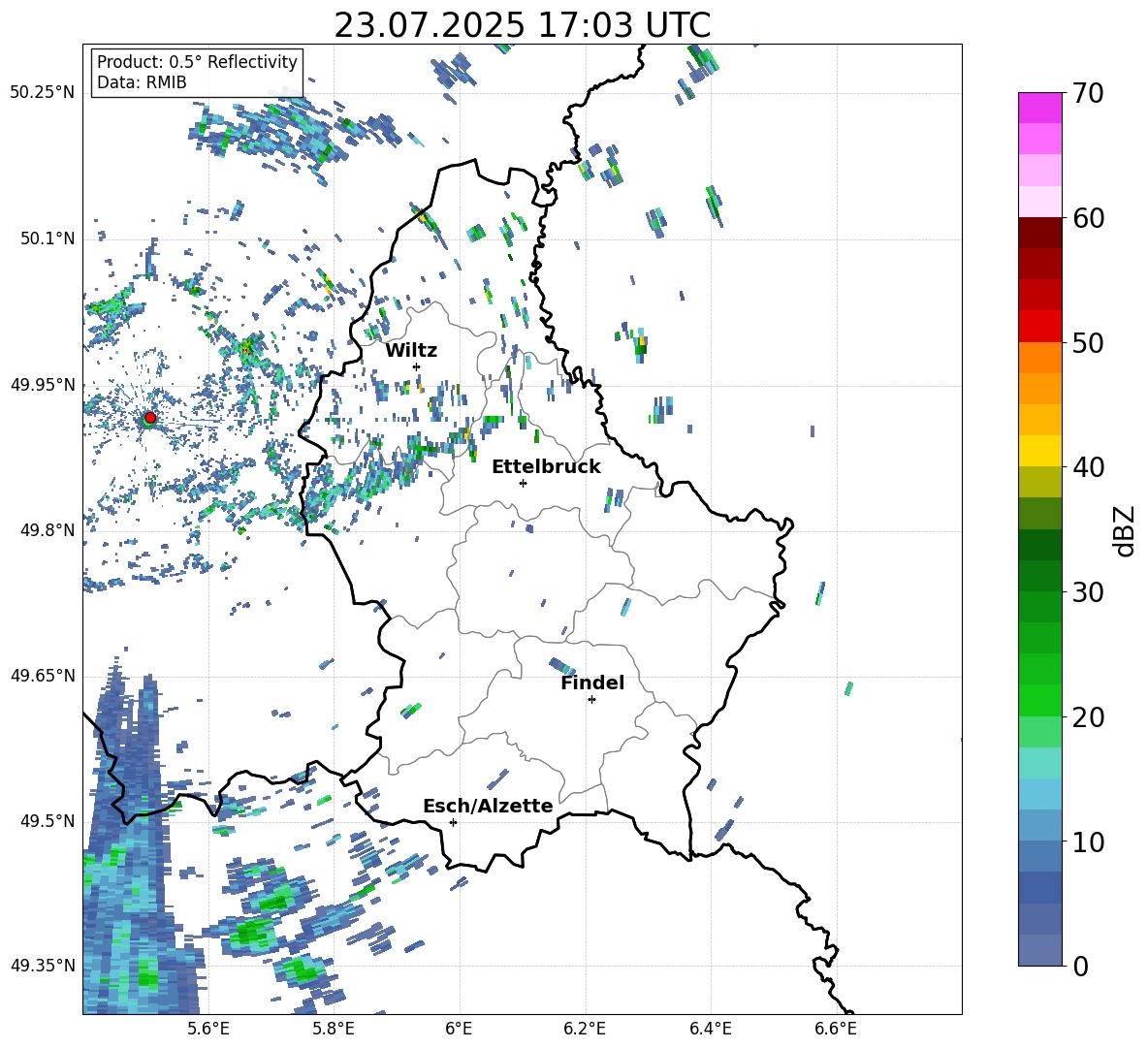Click the colorbar tick label 60
The width and height of the screenshot is (1148, 1048).
1089,218
